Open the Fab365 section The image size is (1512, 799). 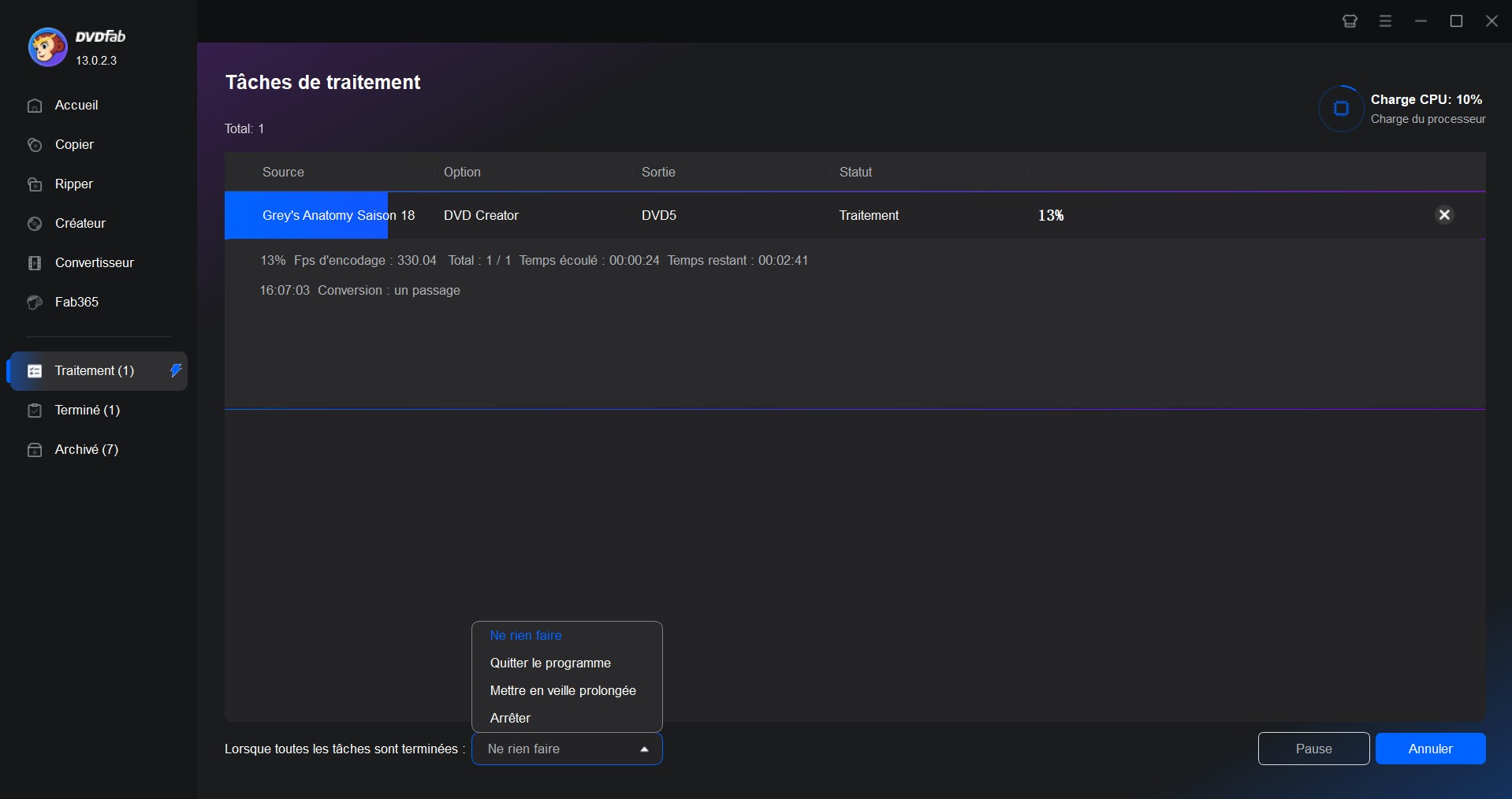pos(76,303)
